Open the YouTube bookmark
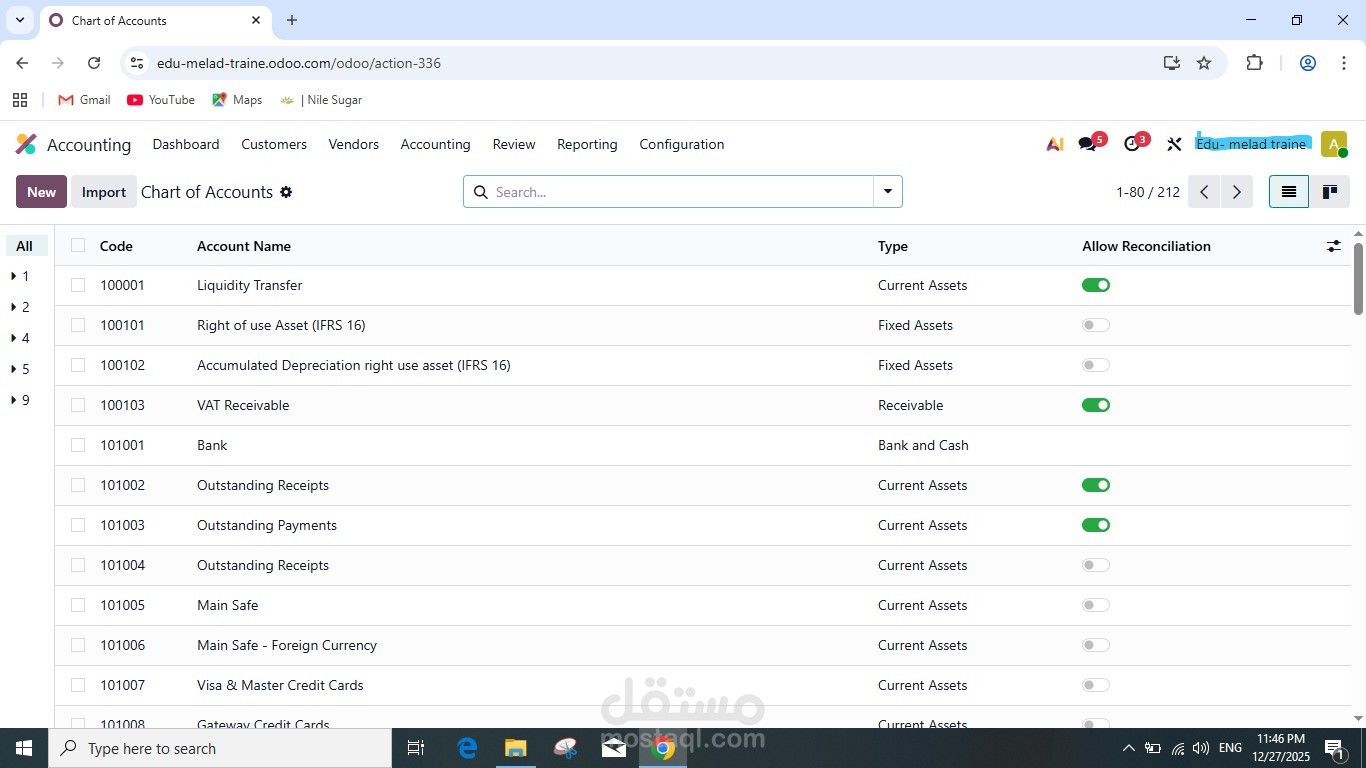The width and height of the screenshot is (1366, 768). 161,100
